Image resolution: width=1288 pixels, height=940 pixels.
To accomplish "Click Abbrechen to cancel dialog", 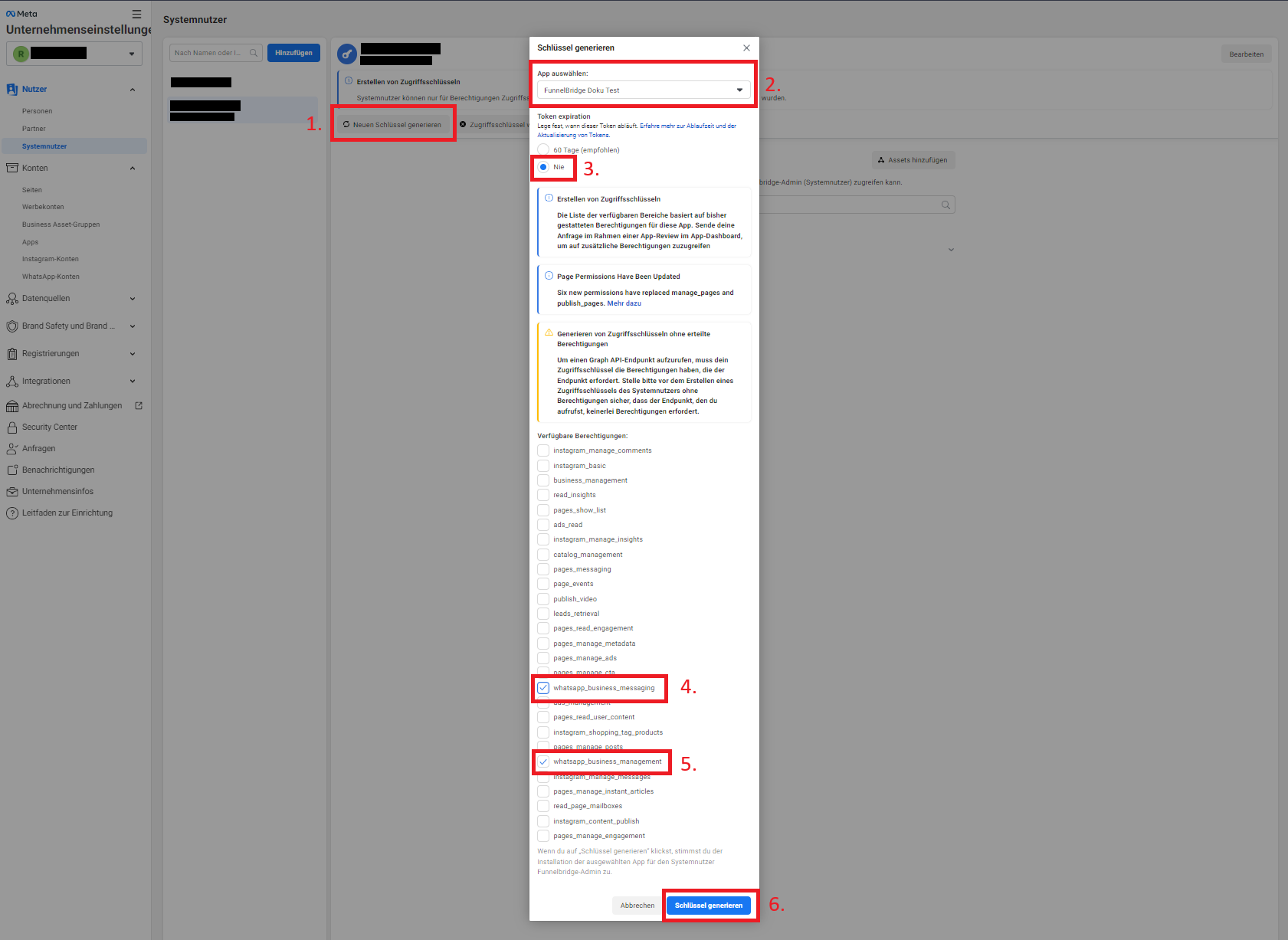I will [637, 906].
